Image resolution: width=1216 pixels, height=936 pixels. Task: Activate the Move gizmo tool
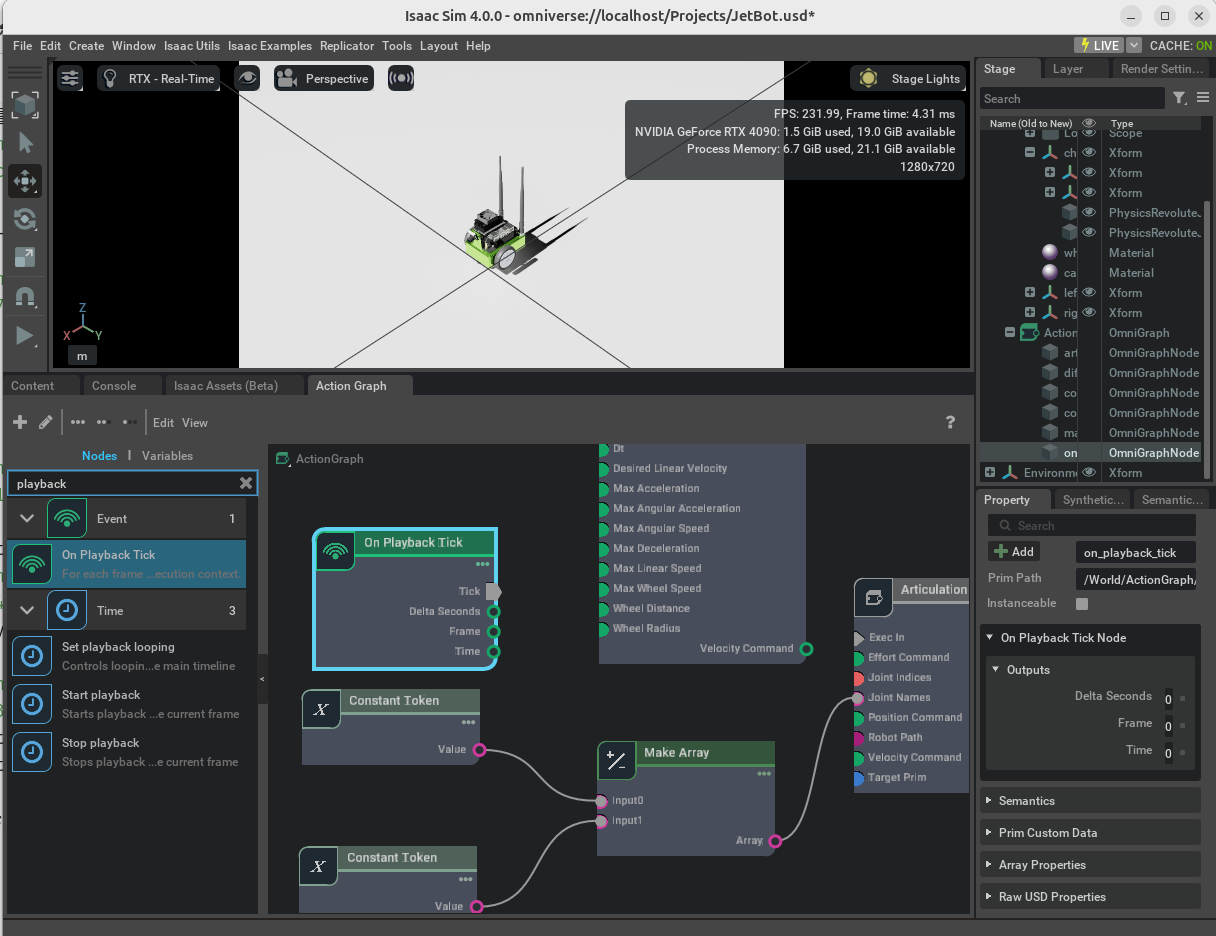tap(25, 181)
